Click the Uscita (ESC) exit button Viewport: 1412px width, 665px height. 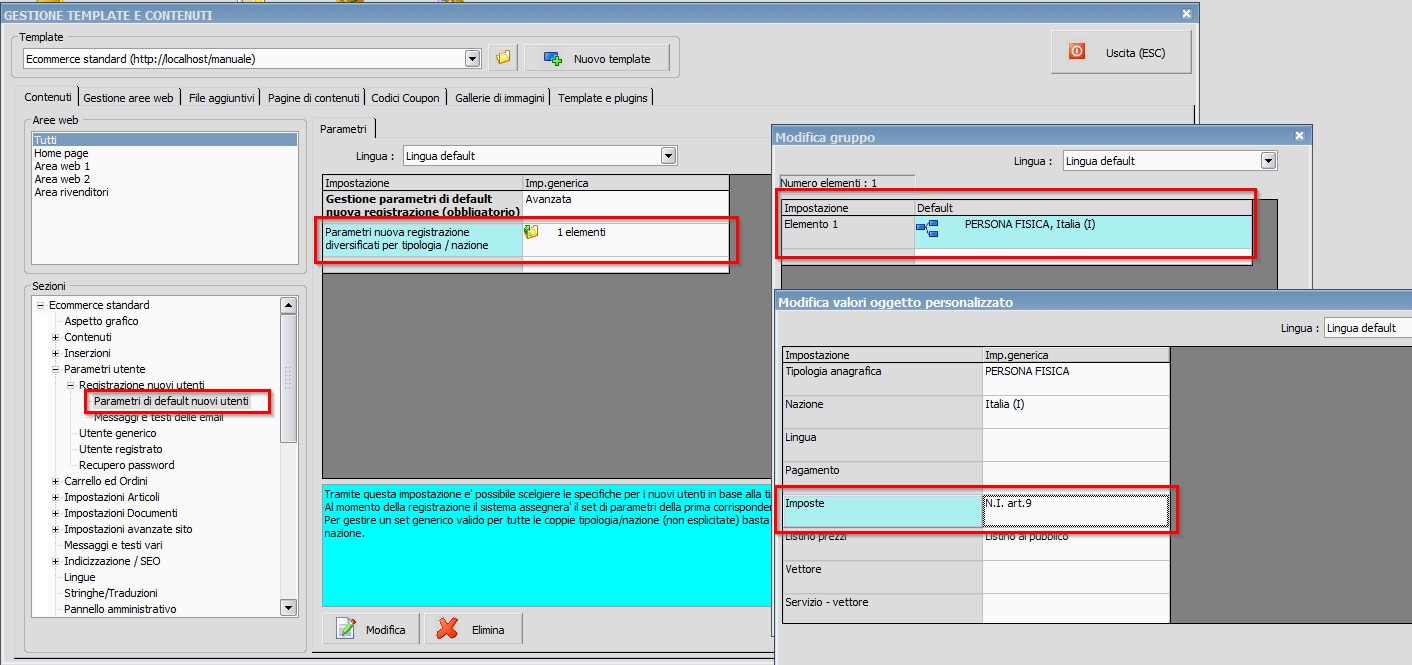[1121, 52]
